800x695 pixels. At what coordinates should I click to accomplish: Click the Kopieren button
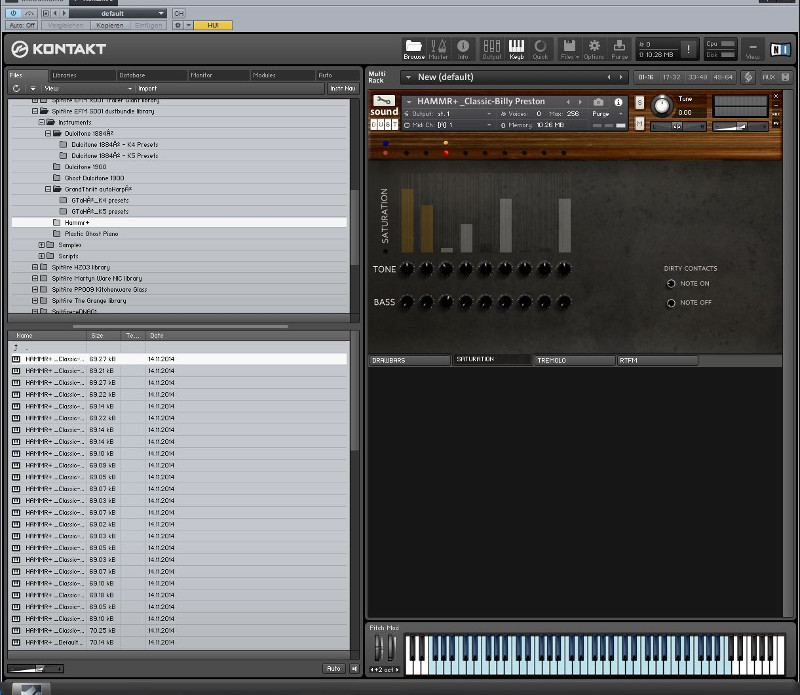pos(110,25)
